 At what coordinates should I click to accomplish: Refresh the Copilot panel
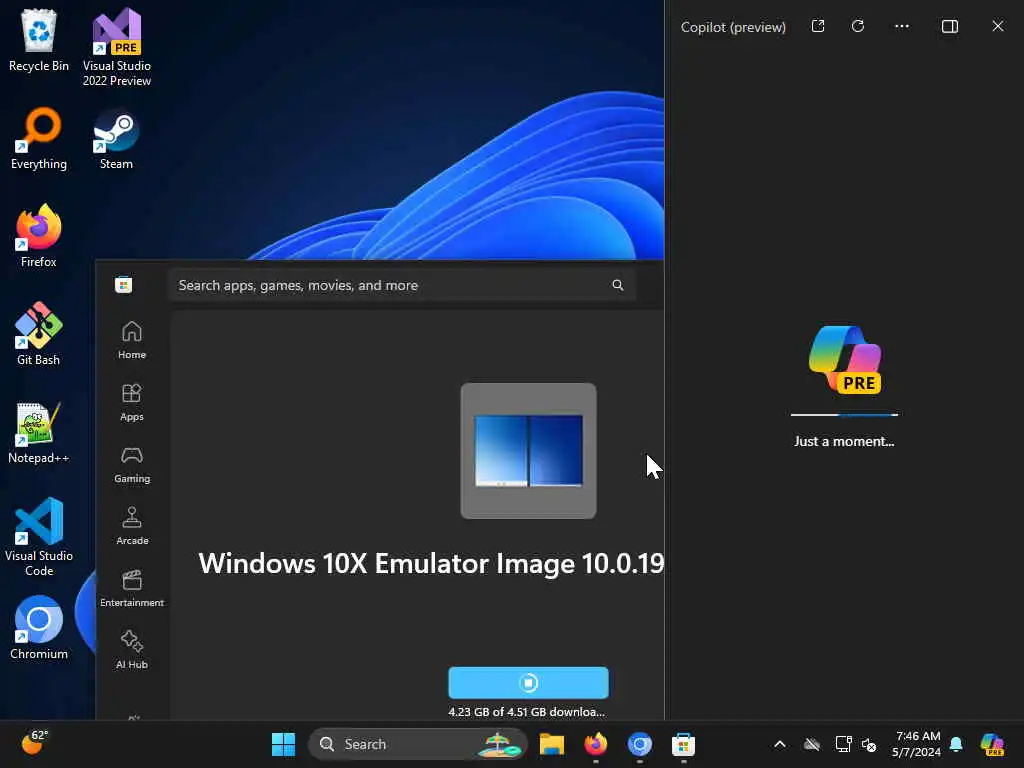pos(858,26)
